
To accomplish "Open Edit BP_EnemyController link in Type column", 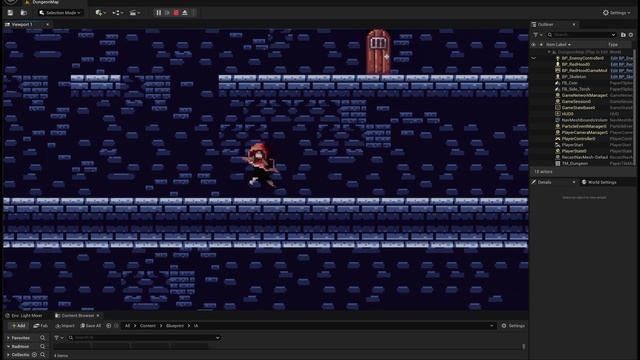I will 622,58.
